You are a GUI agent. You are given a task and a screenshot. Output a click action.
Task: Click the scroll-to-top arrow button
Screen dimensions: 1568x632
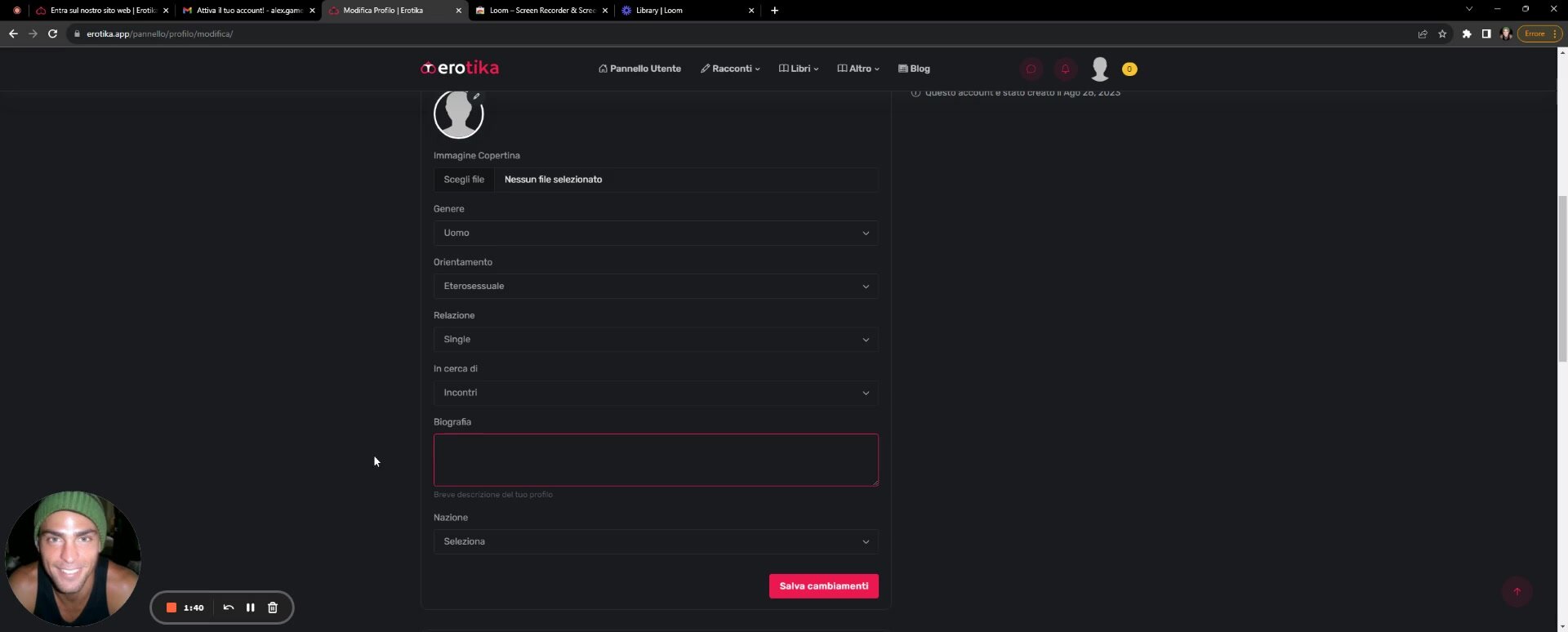[x=1517, y=592]
